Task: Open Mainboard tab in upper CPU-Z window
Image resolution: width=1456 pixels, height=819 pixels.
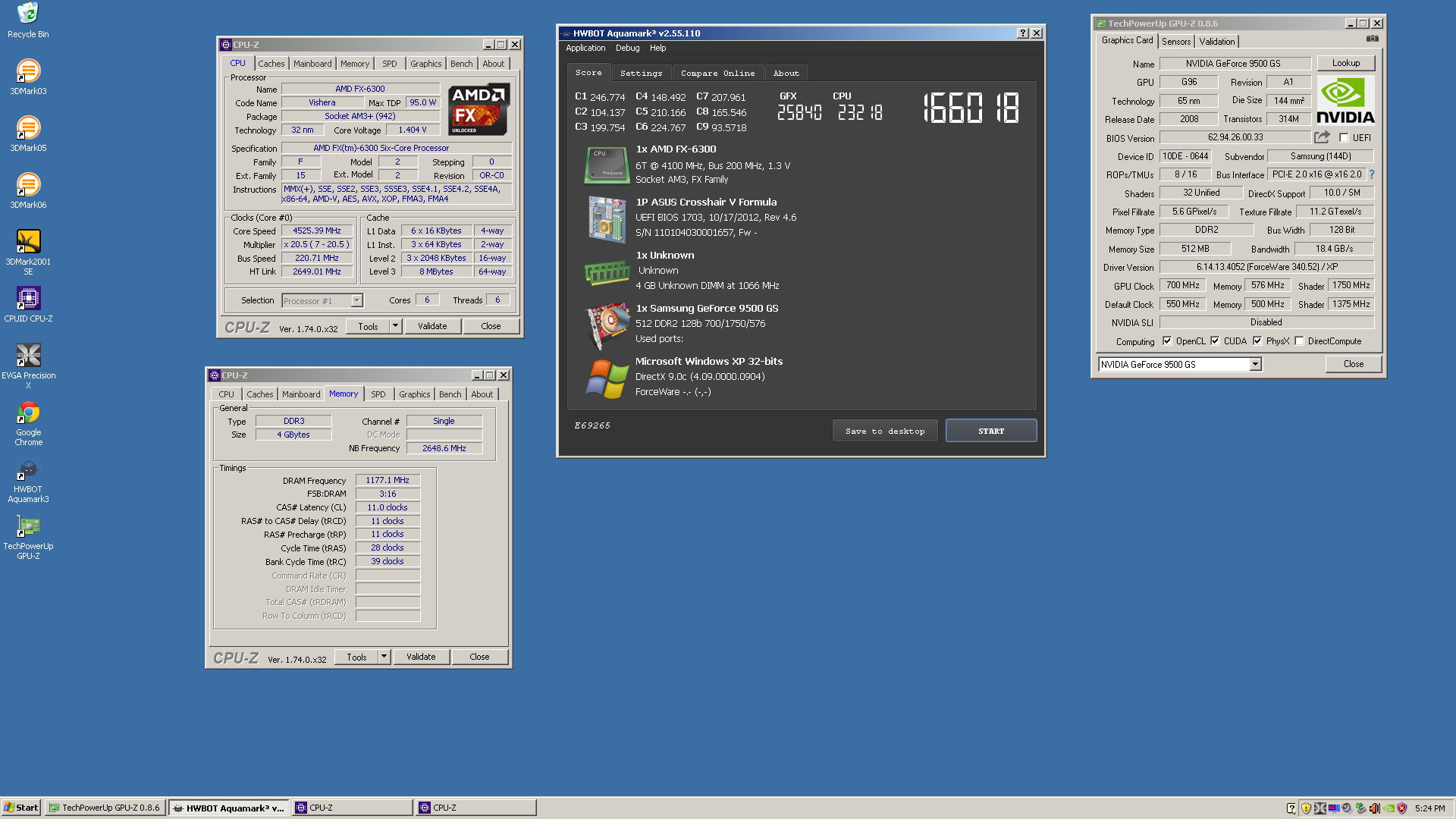Action: pyautogui.click(x=312, y=64)
